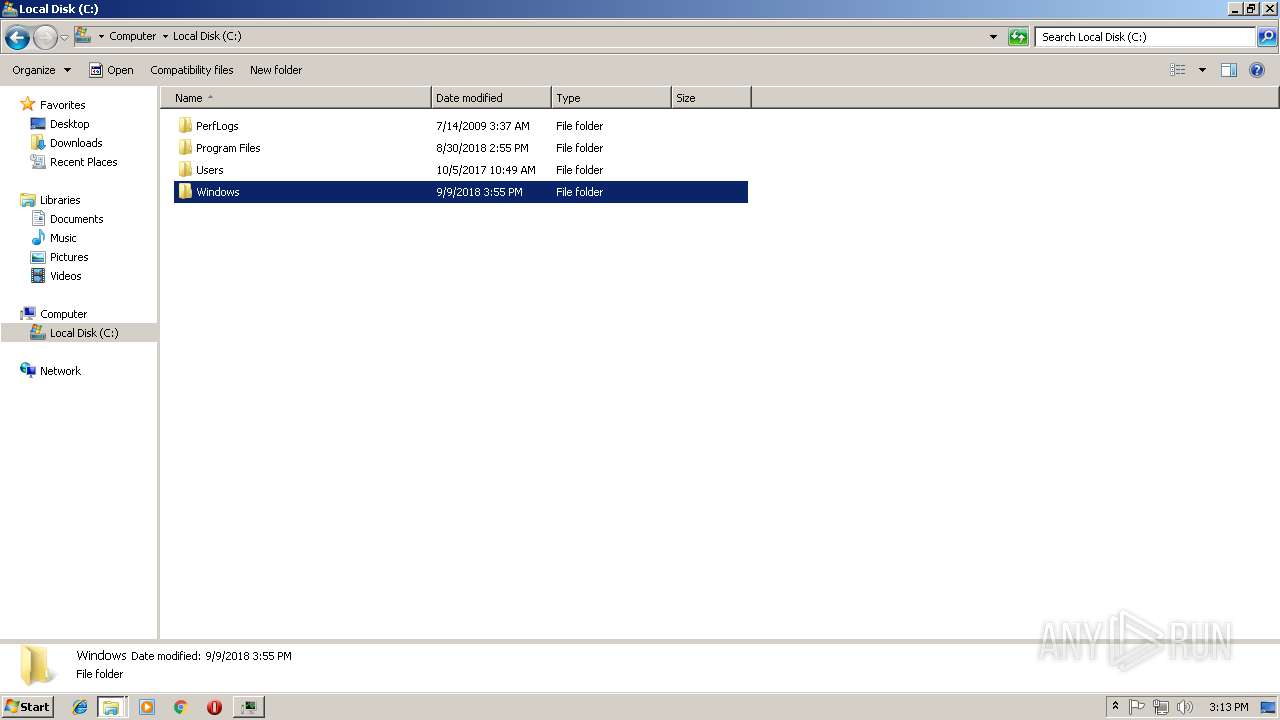
Task: Show hidden tray icons arrow
Action: [1115, 707]
